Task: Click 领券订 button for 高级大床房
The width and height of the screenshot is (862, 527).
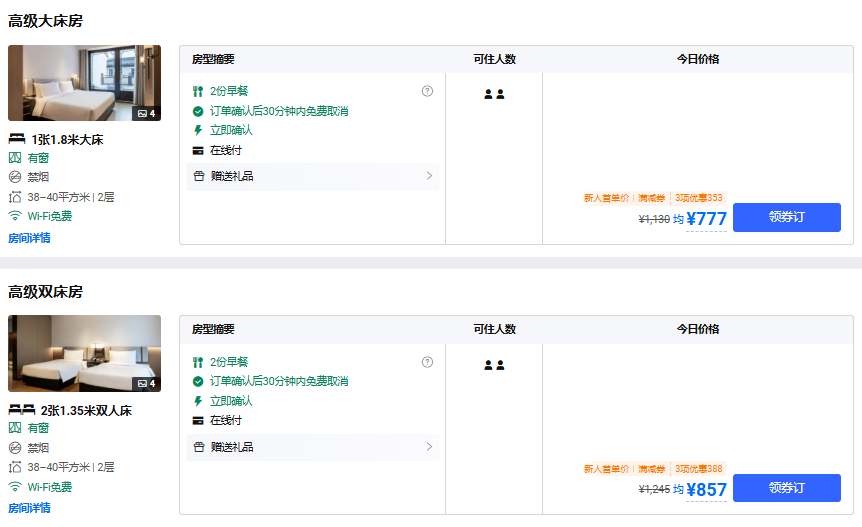Action: click(787, 217)
